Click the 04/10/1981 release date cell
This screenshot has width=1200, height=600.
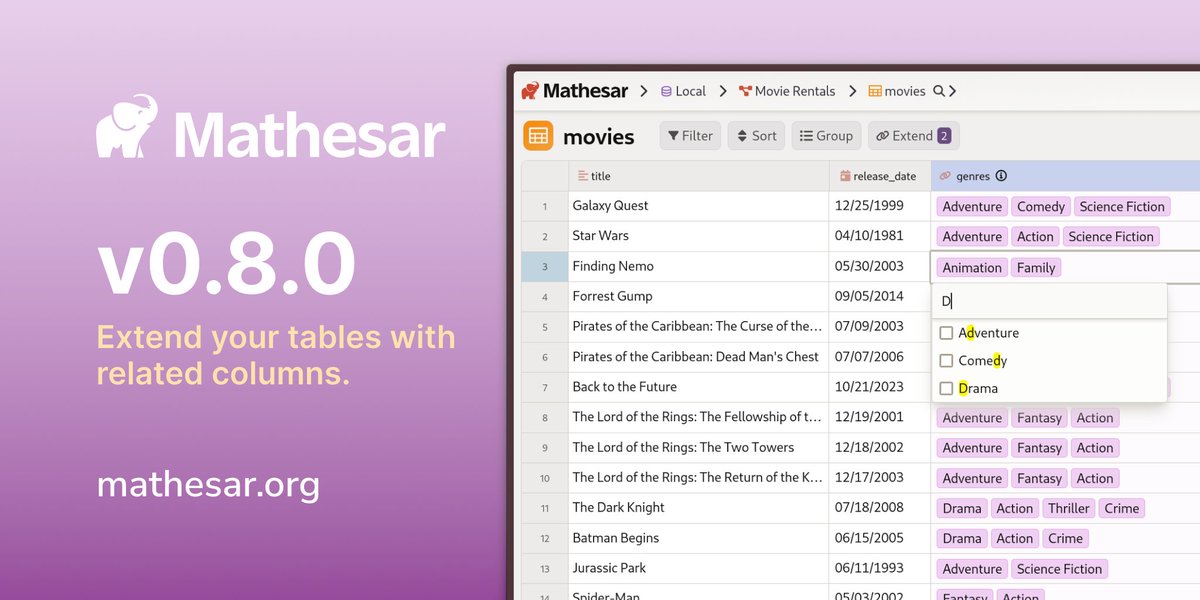tap(880, 236)
